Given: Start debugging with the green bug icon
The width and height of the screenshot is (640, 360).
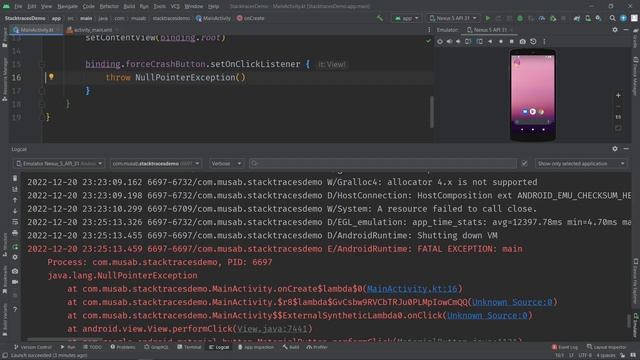Looking at the screenshot, I should pos(520,18).
